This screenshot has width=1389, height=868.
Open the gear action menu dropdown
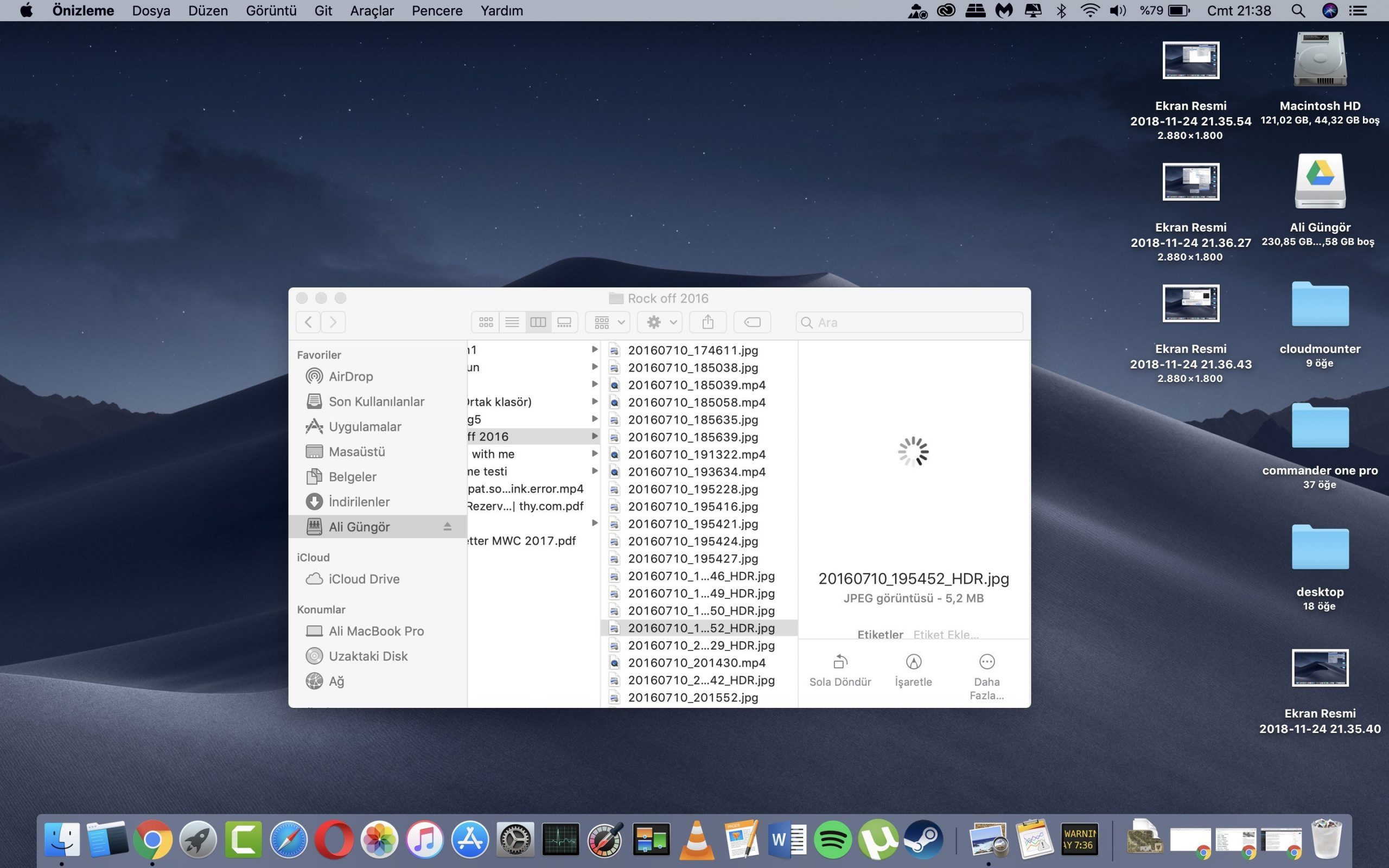point(660,322)
